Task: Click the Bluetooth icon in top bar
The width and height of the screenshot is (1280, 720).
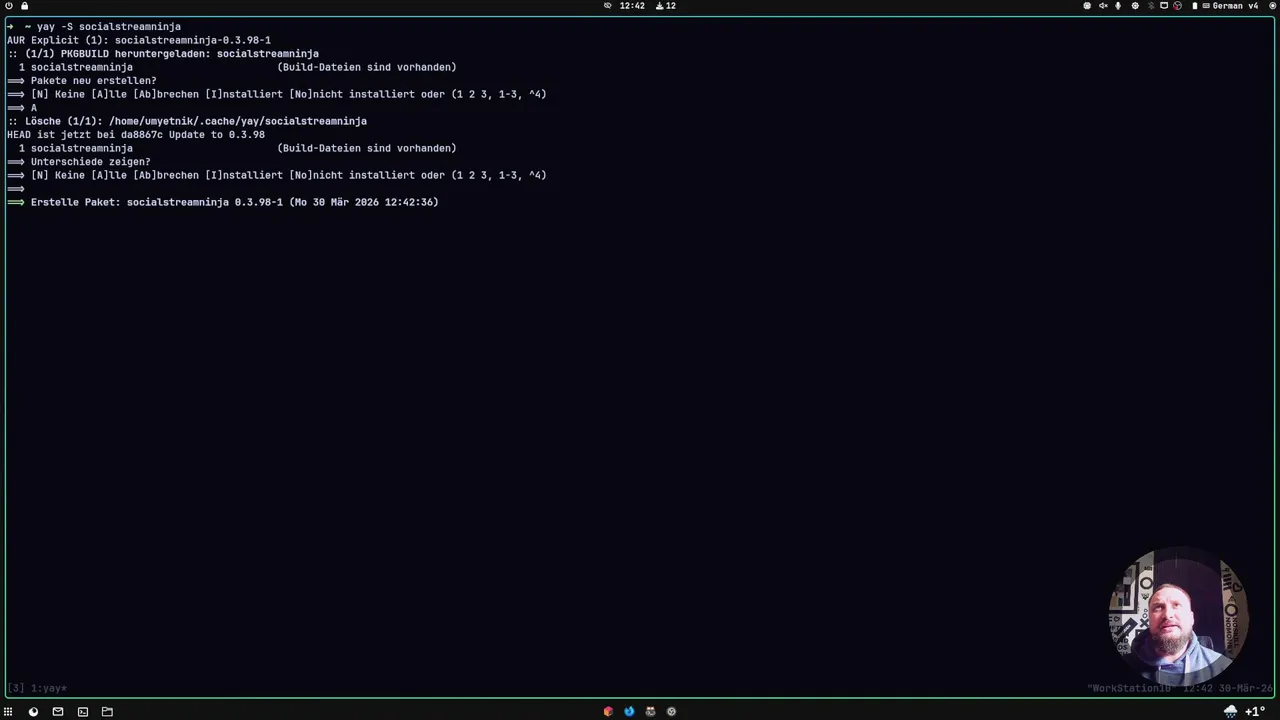Action: [x=1150, y=6]
